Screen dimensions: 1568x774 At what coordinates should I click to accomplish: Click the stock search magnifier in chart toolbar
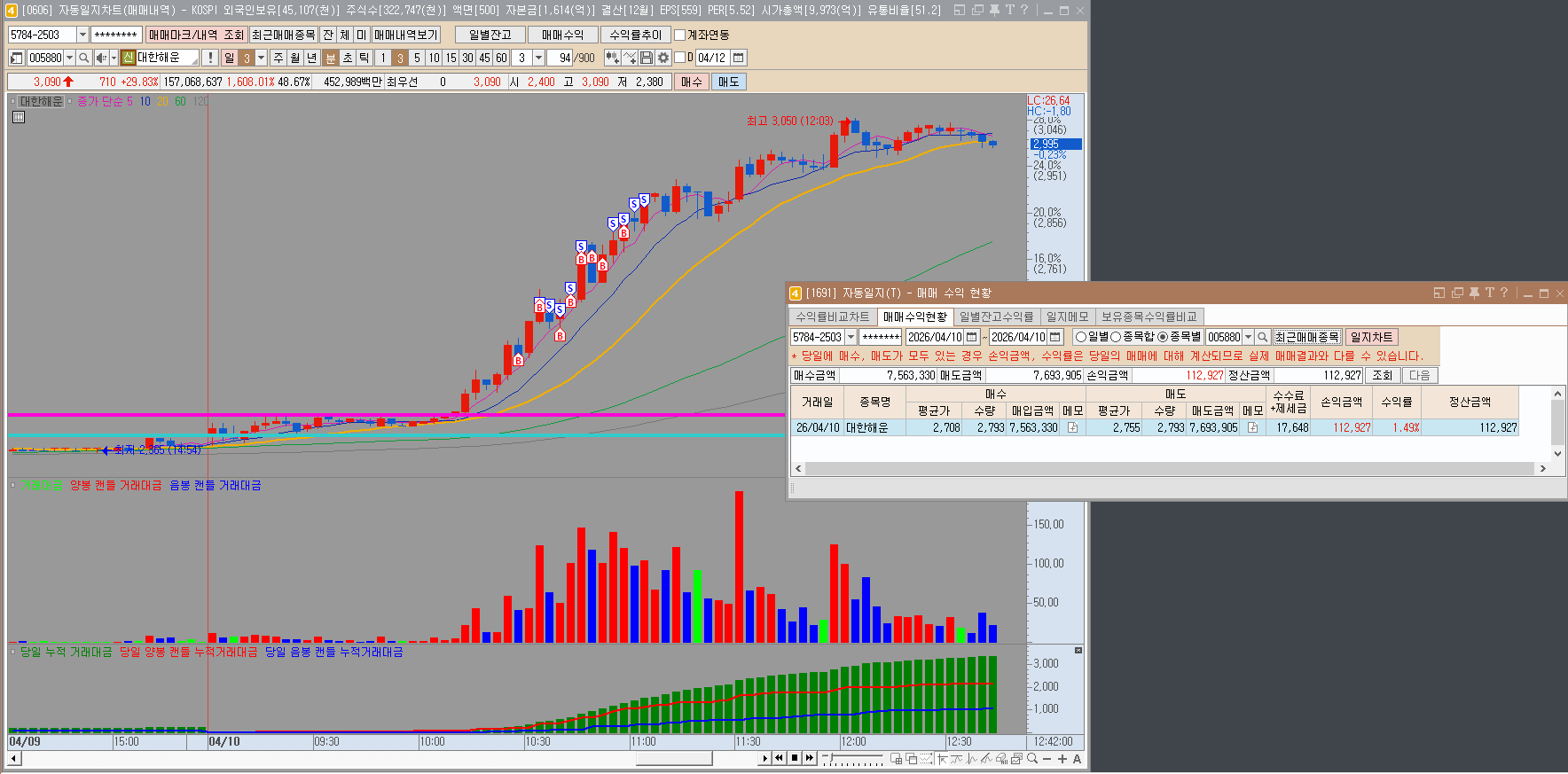coord(84,58)
